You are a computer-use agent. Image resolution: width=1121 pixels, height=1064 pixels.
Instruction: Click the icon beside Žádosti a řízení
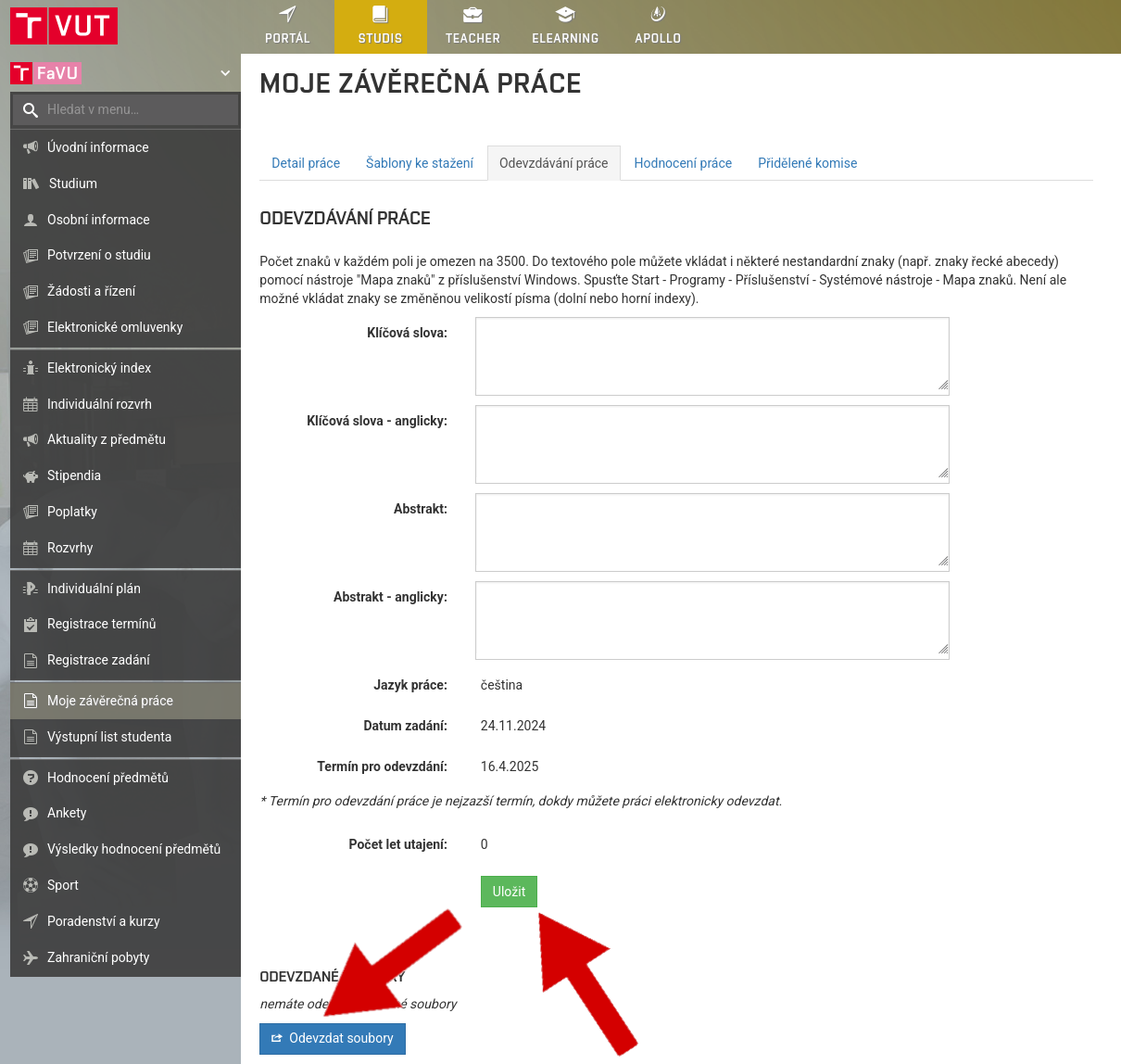tap(31, 291)
